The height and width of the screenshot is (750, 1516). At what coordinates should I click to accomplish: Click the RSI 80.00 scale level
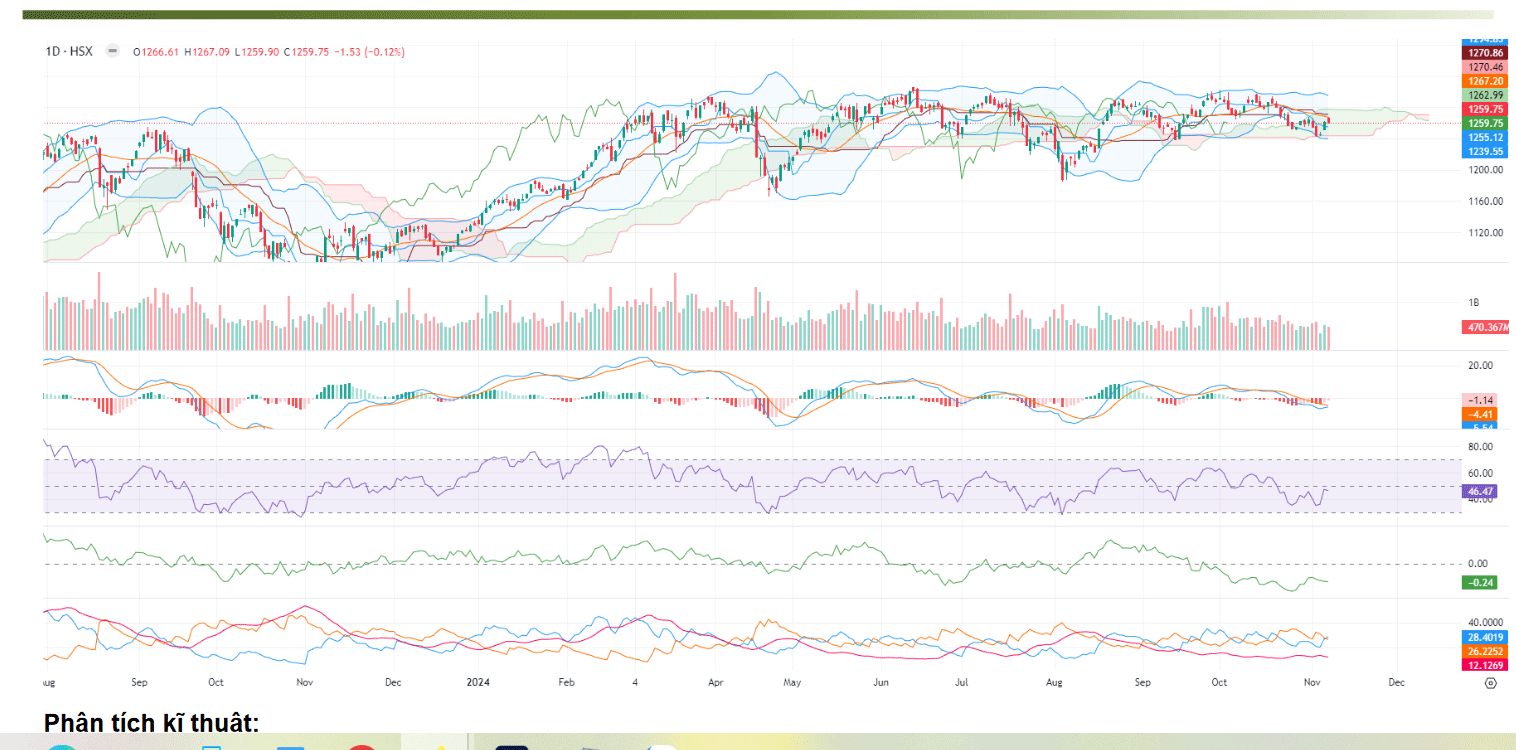1480,446
